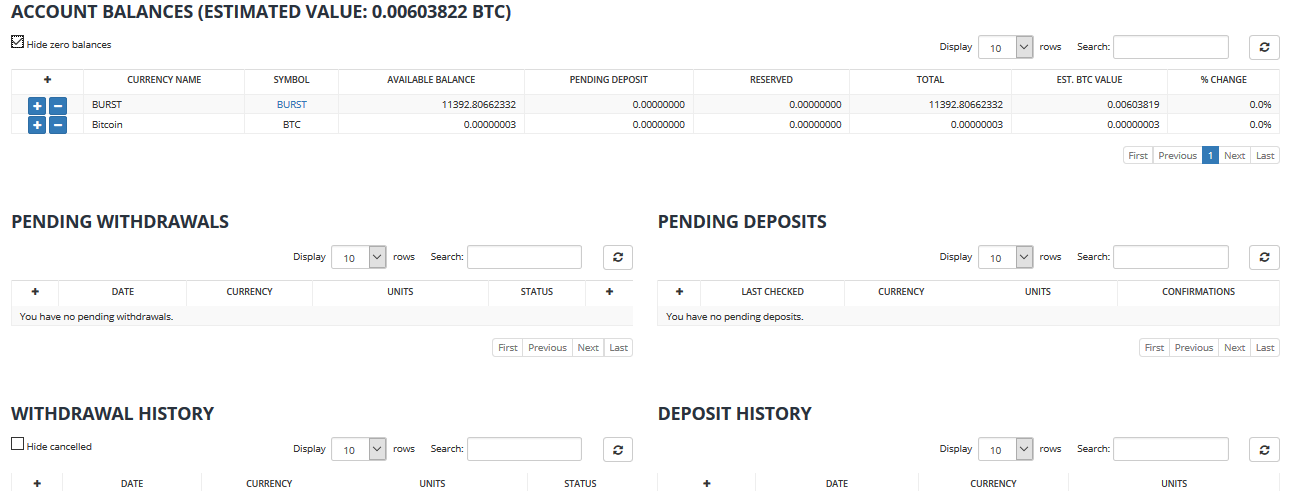The image size is (1300, 491).
Task: Click the BTC symbol cell
Action: 292,125
